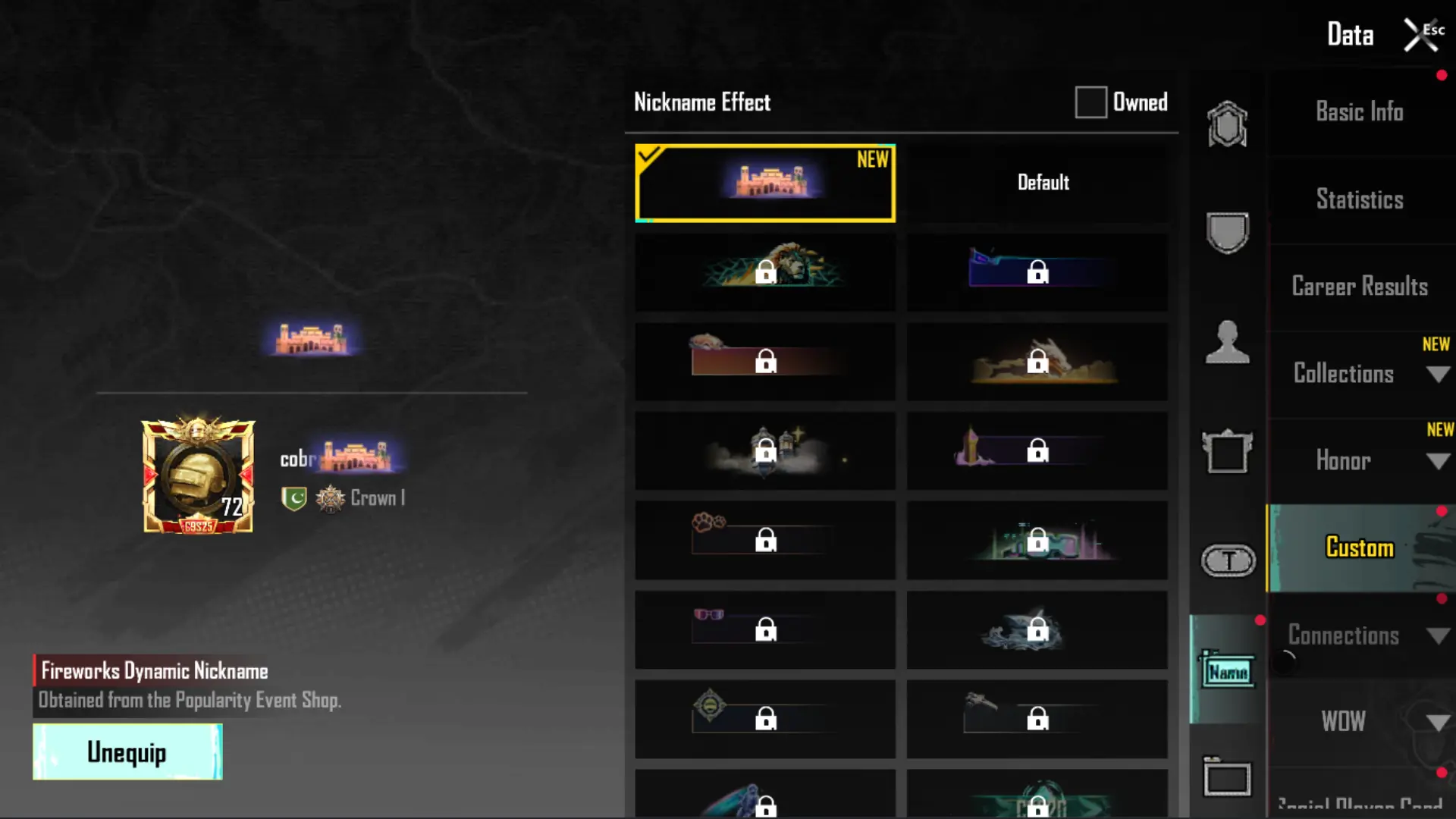The height and width of the screenshot is (819, 1456).
Task: Open the title 'T' pill icon
Action: coord(1228,561)
